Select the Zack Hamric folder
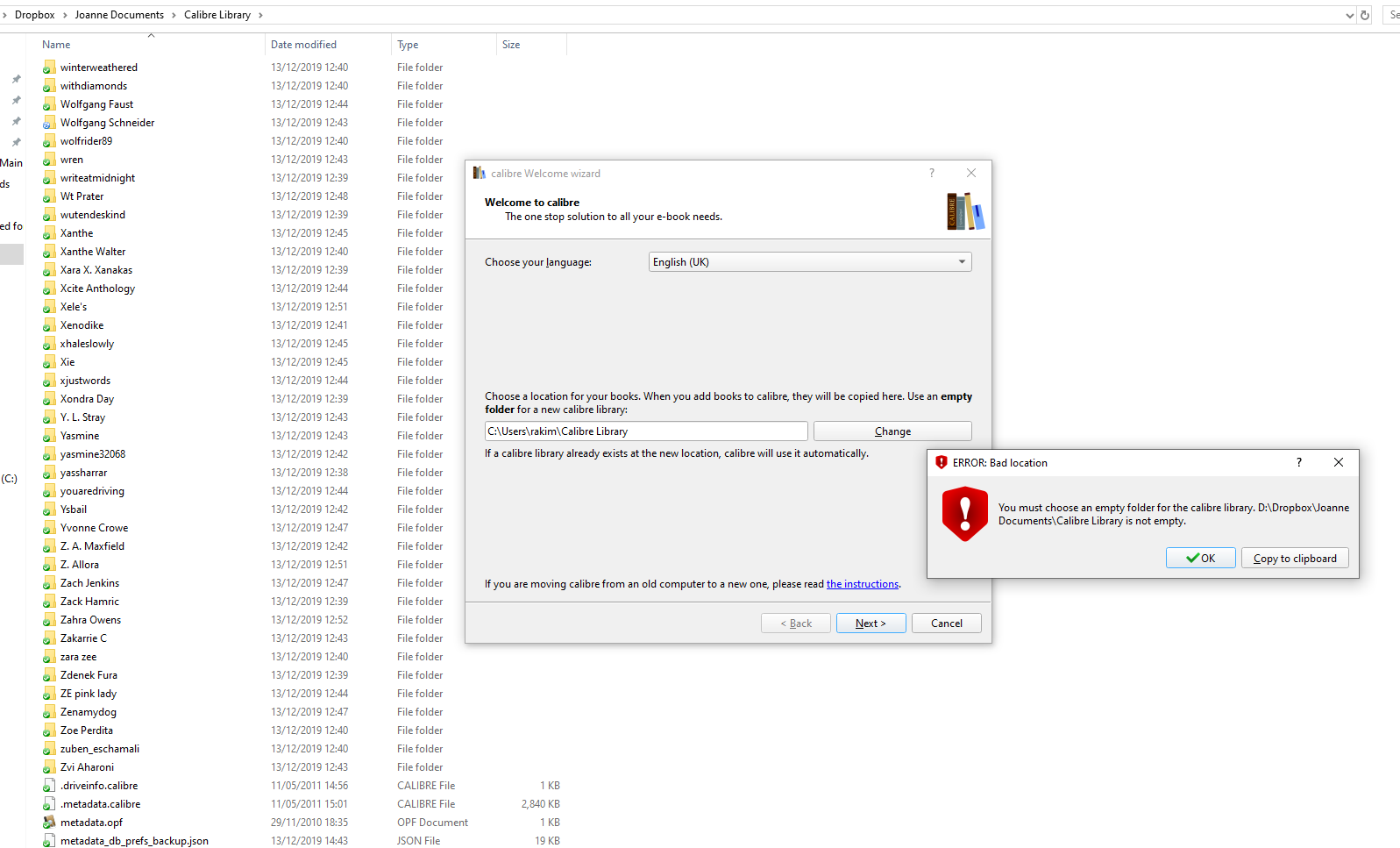The image size is (1400, 848). tap(89, 602)
